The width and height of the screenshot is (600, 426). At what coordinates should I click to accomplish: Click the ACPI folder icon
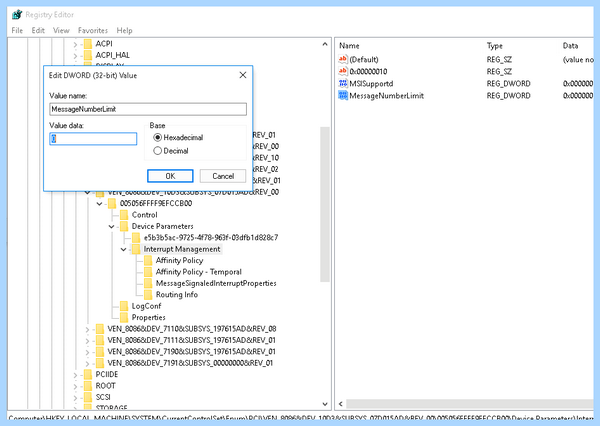88,44
